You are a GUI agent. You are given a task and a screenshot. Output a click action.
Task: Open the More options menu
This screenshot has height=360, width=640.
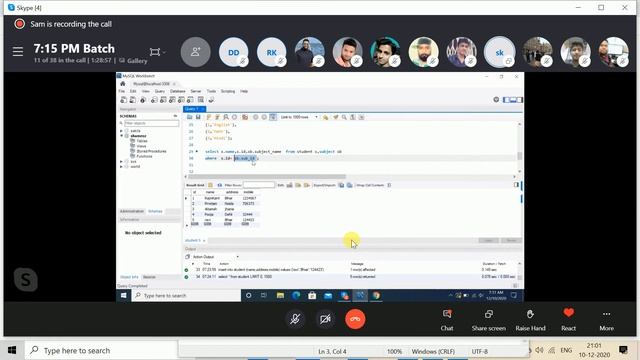pyautogui.click(x=607, y=320)
